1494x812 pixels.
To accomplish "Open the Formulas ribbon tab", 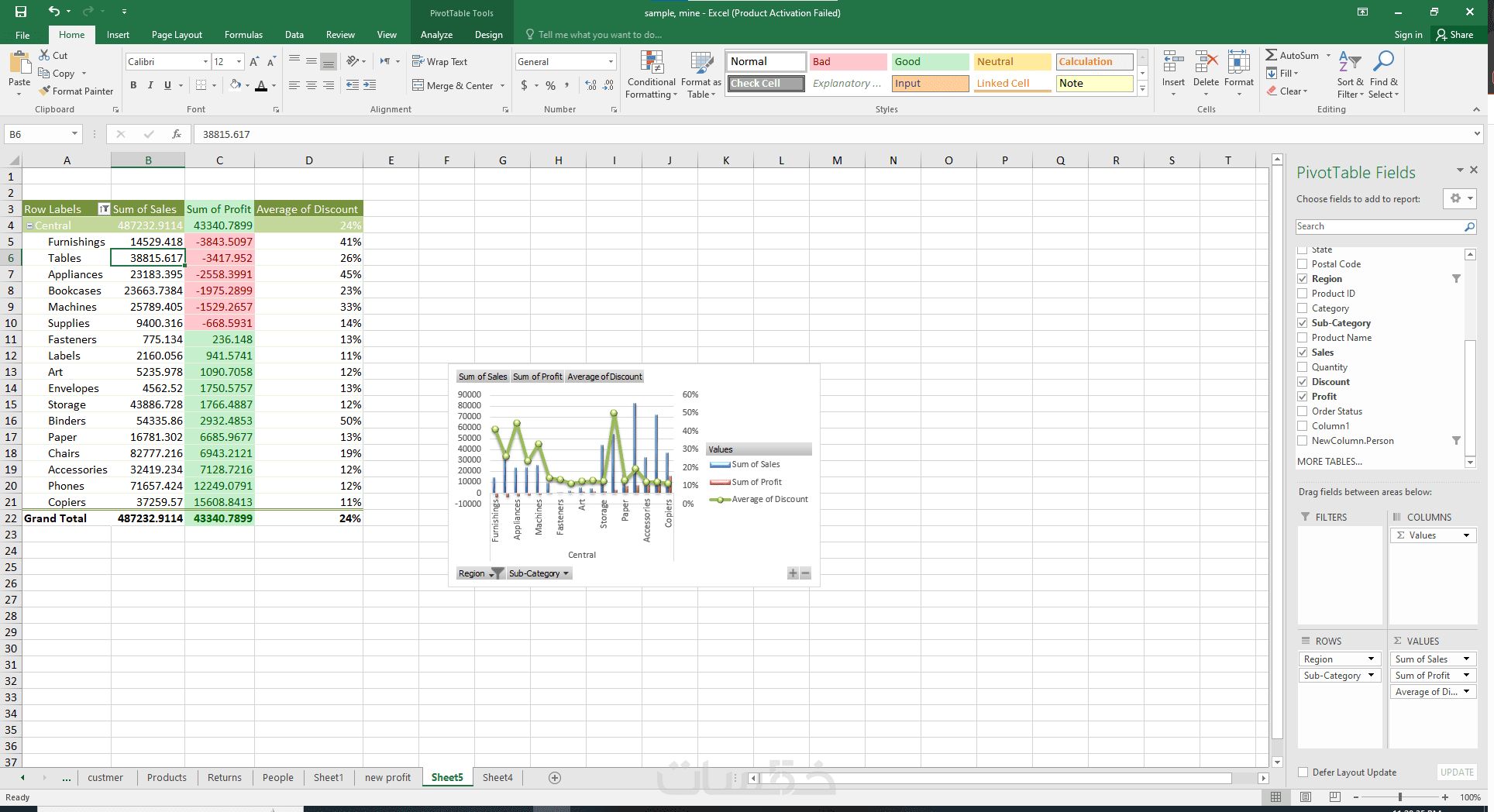I will coord(243,35).
